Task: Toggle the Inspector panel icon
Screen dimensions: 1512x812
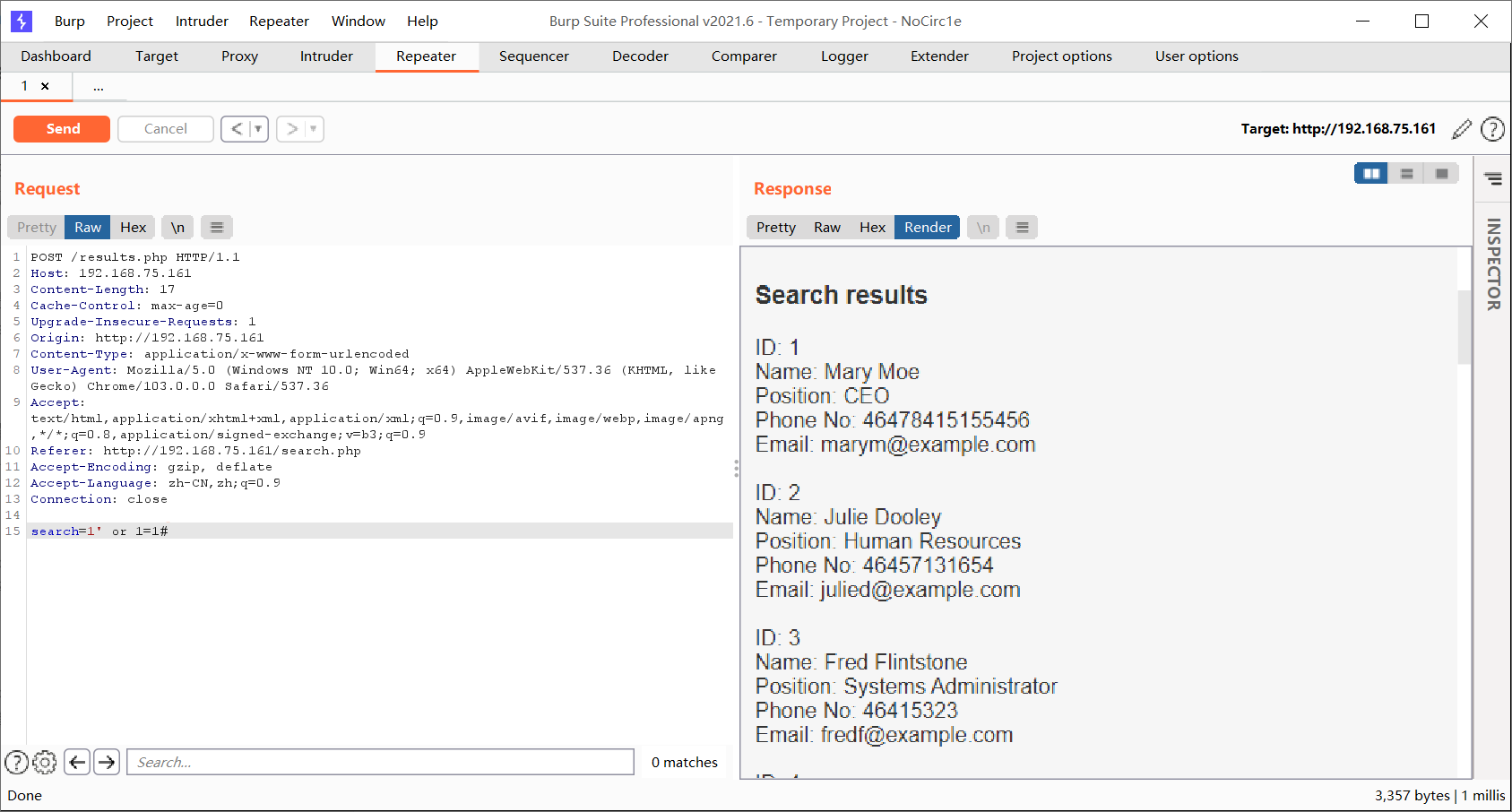Action: pos(1493,179)
